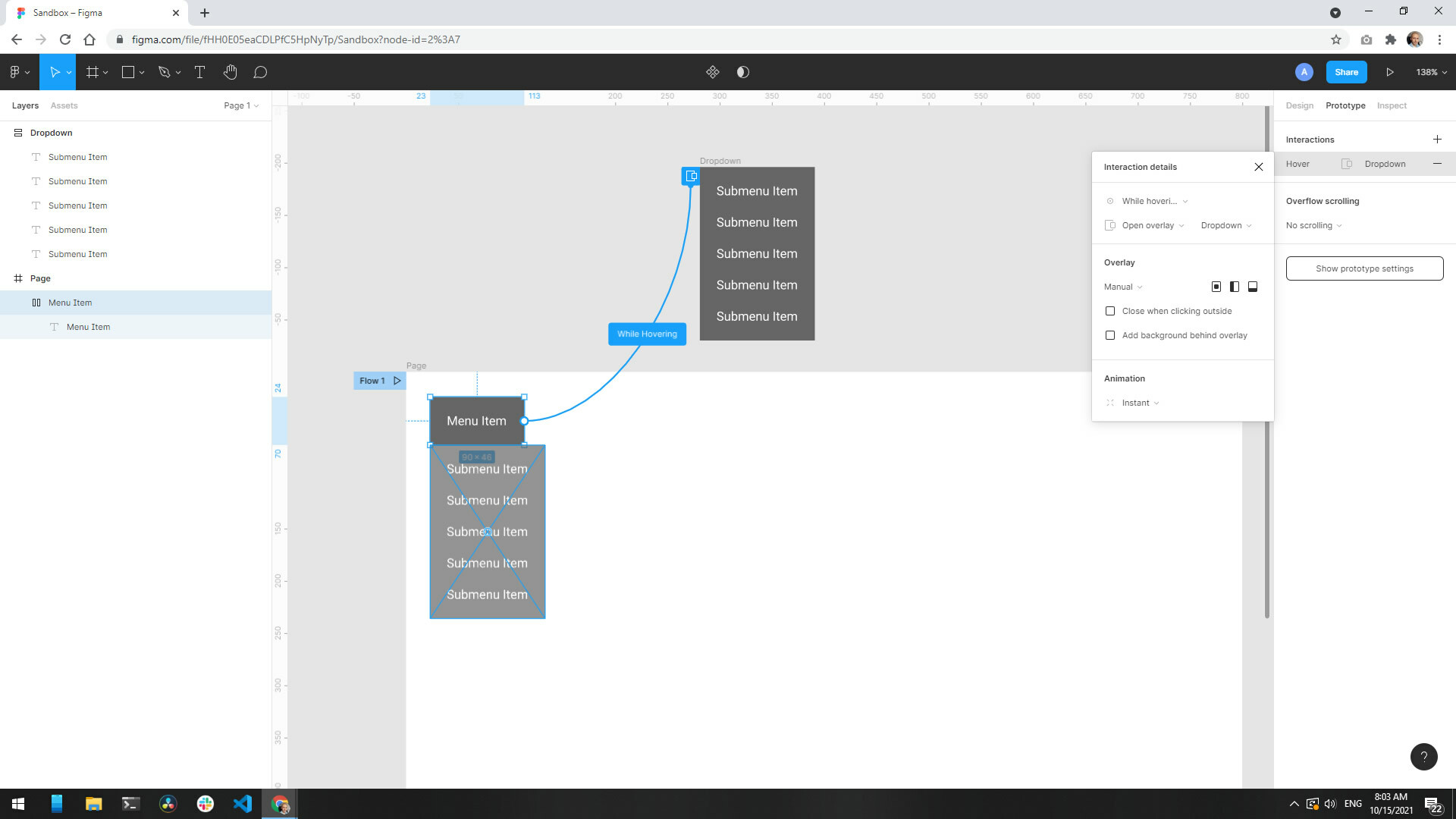Select the Pen tool in toolbar
Viewport: 1456px width, 819px height.
(164, 72)
